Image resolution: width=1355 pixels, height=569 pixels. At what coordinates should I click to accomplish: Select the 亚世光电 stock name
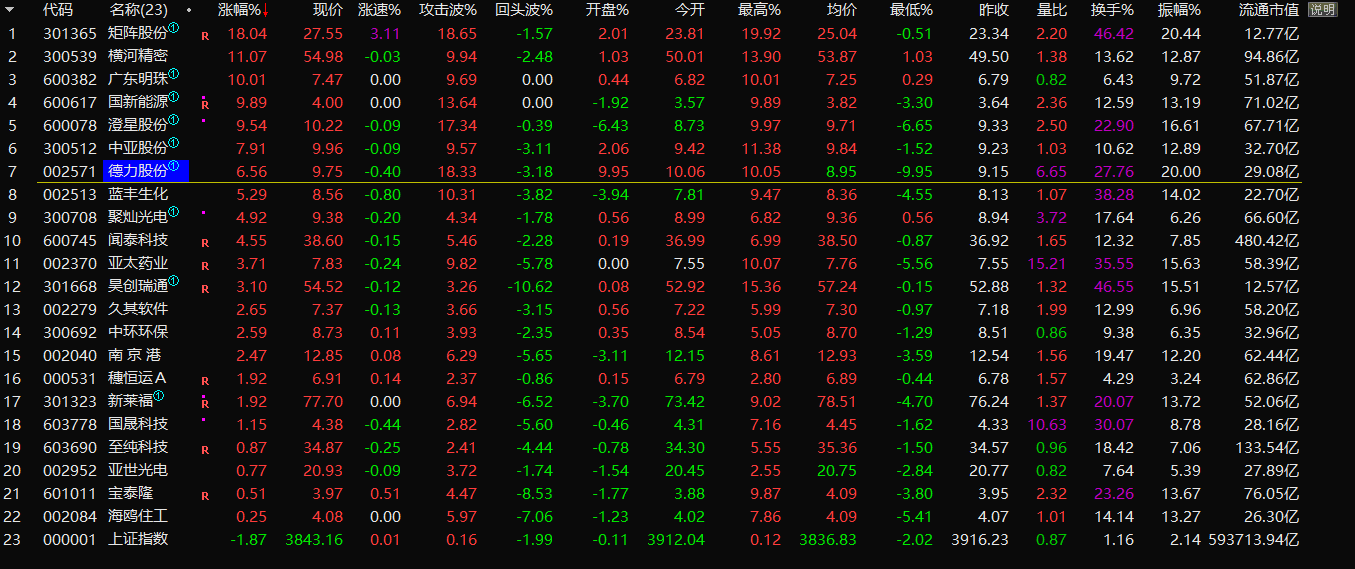click(138, 470)
